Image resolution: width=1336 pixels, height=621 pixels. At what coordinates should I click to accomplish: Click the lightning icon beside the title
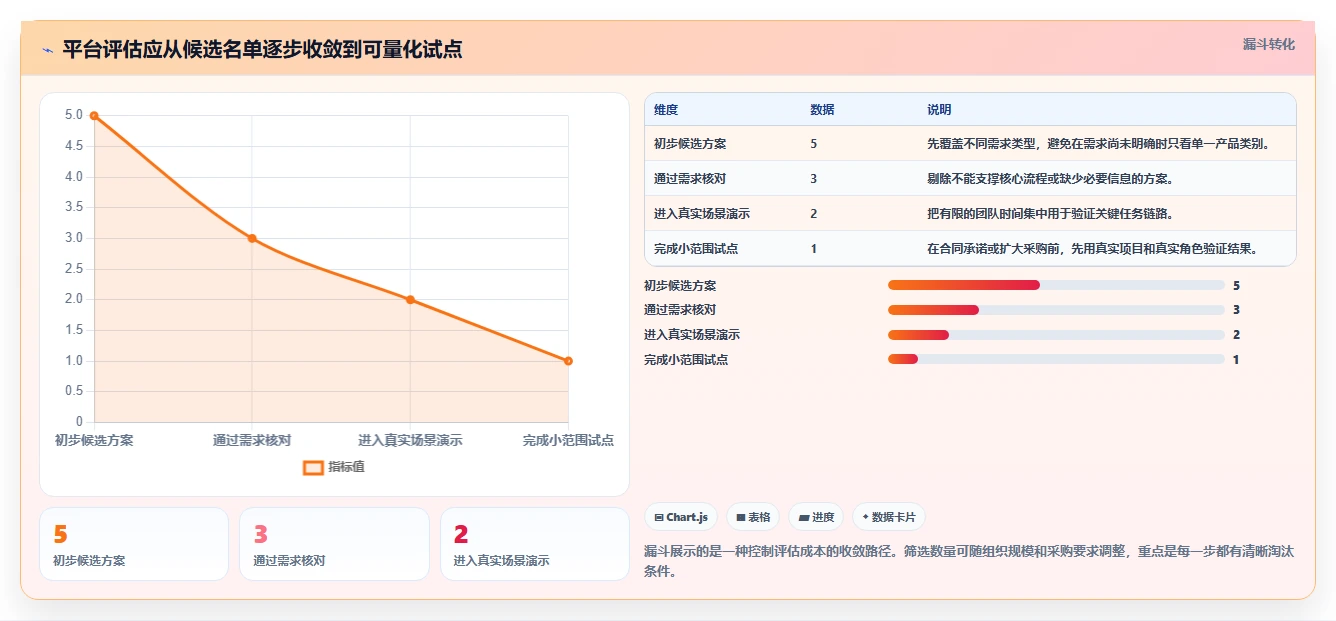(x=47, y=50)
